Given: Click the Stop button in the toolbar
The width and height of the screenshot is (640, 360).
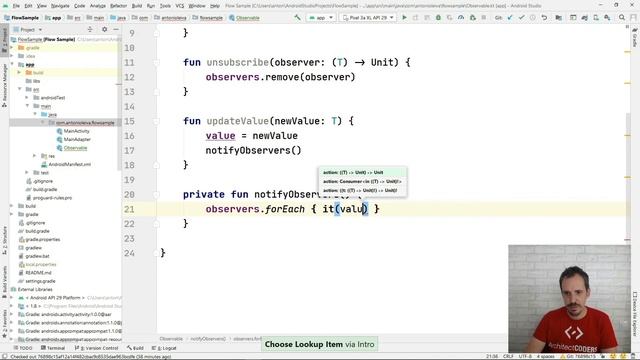Looking at the screenshot, I should click(x=484, y=18).
